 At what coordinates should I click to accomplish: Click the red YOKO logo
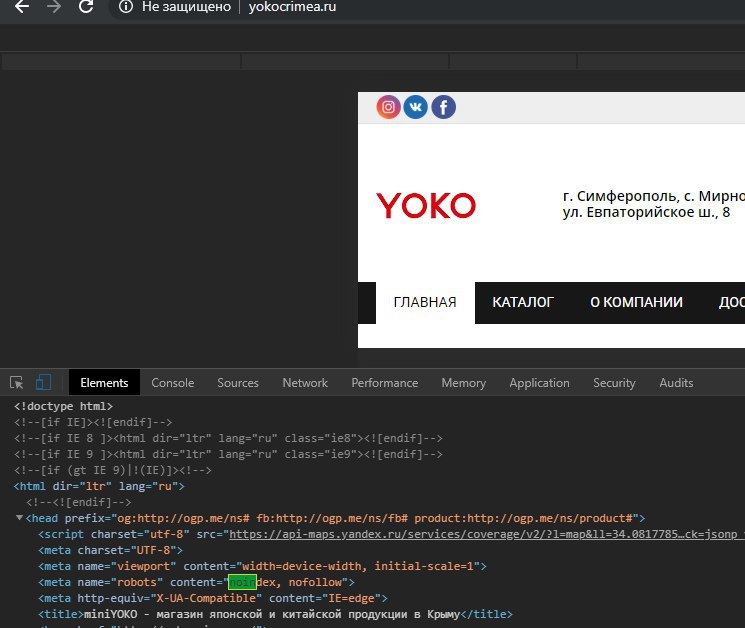426,206
